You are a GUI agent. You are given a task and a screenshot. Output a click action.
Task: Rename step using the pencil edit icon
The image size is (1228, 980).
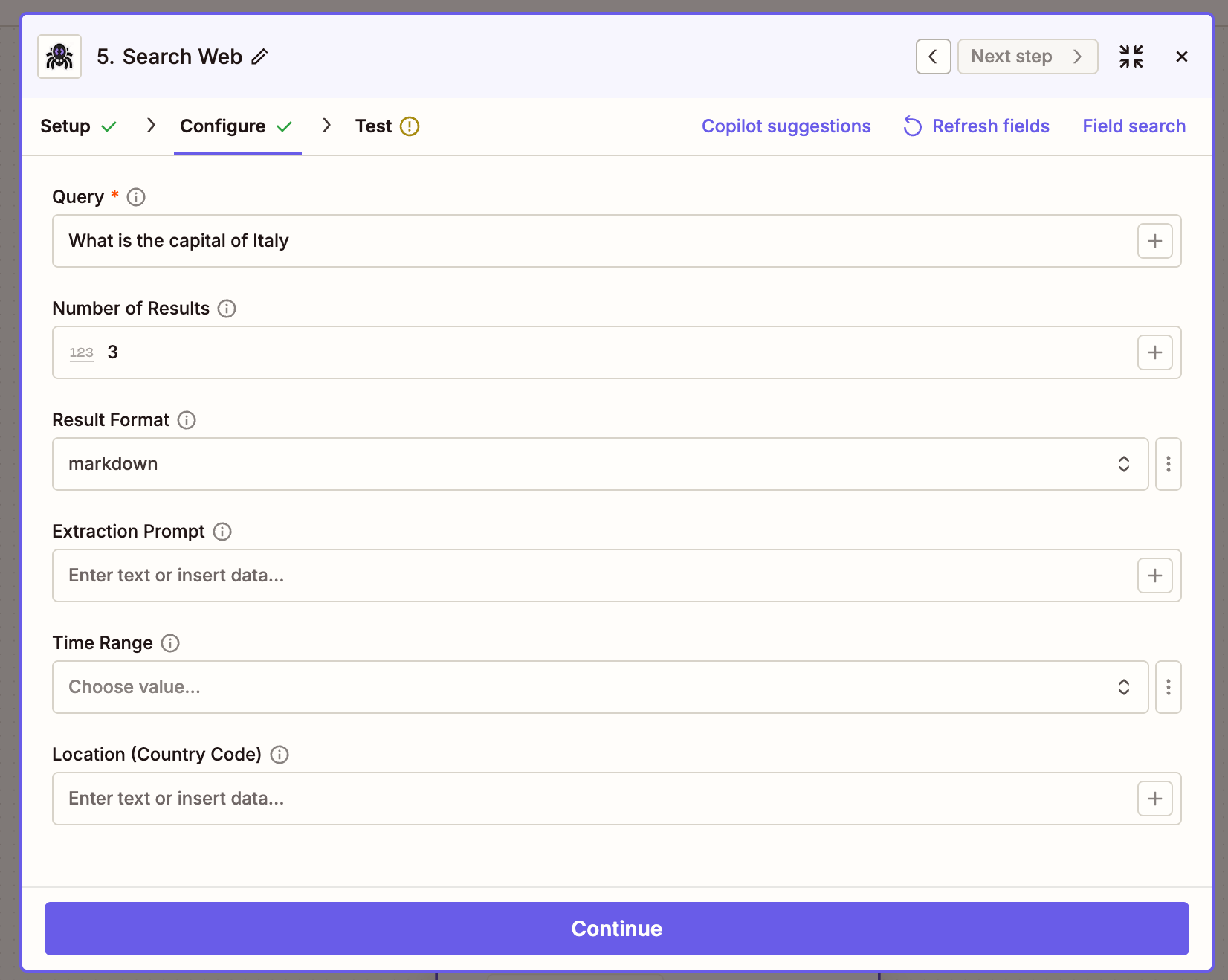[x=259, y=57]
